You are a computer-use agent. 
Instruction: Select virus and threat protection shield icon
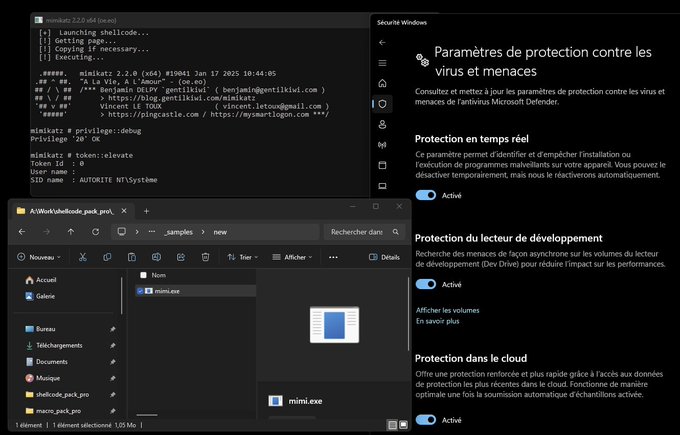click(x=382, y=104)
